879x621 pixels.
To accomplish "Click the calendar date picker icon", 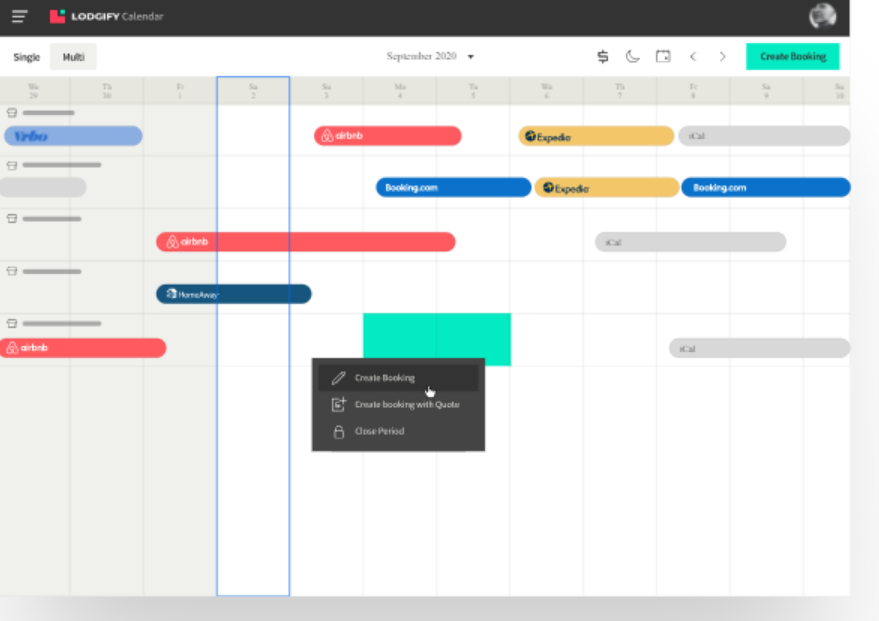I will (663, 57).
